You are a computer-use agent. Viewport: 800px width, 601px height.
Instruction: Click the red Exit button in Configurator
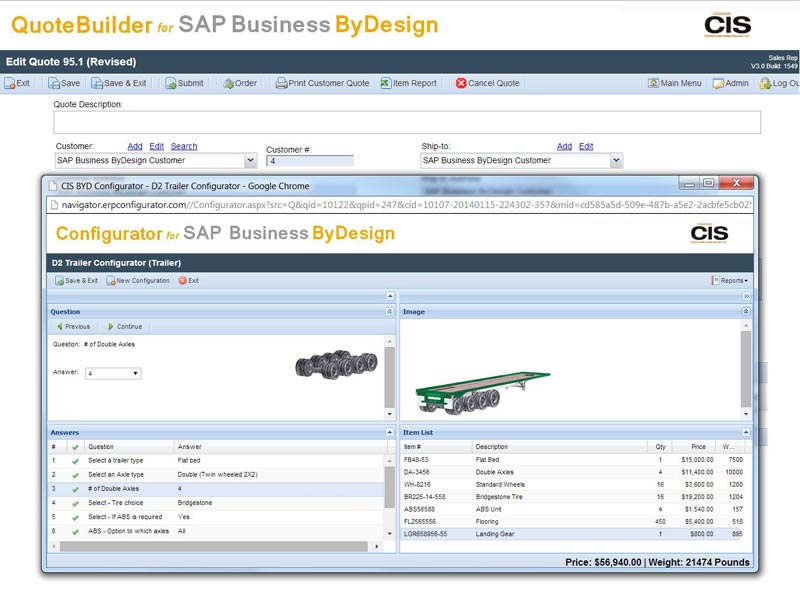(189, 281)
